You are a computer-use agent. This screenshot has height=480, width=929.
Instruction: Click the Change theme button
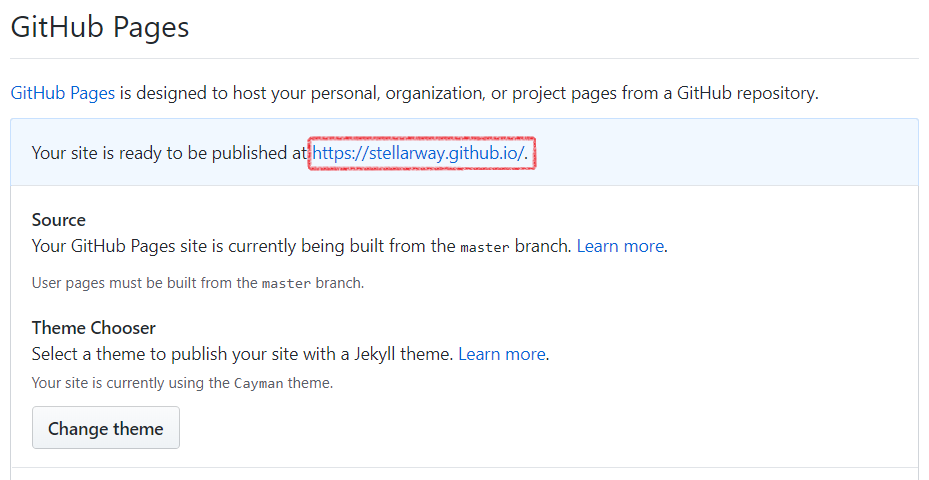click(x=105, y=428)
